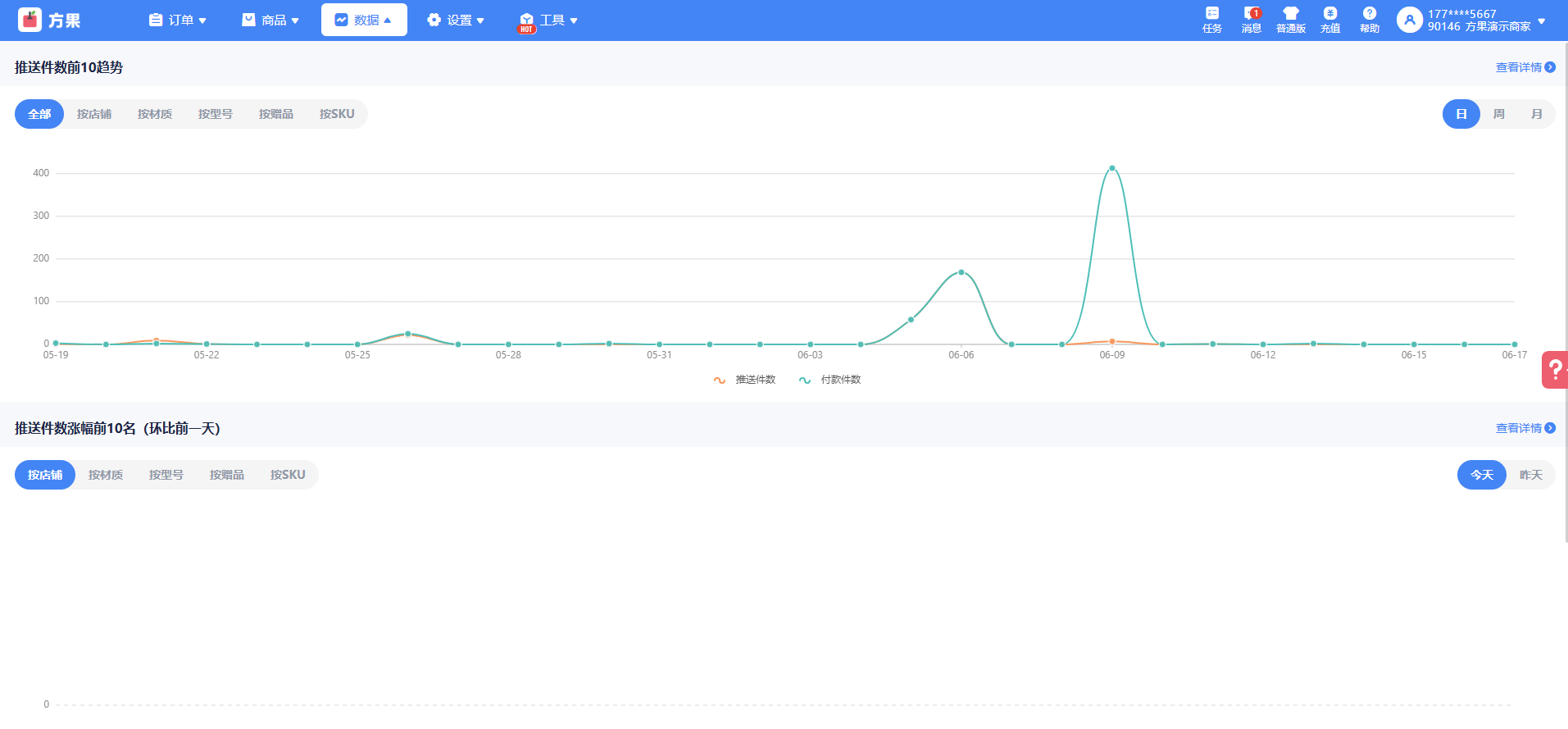Click the 帮助 help icon

pos(1370,14)
